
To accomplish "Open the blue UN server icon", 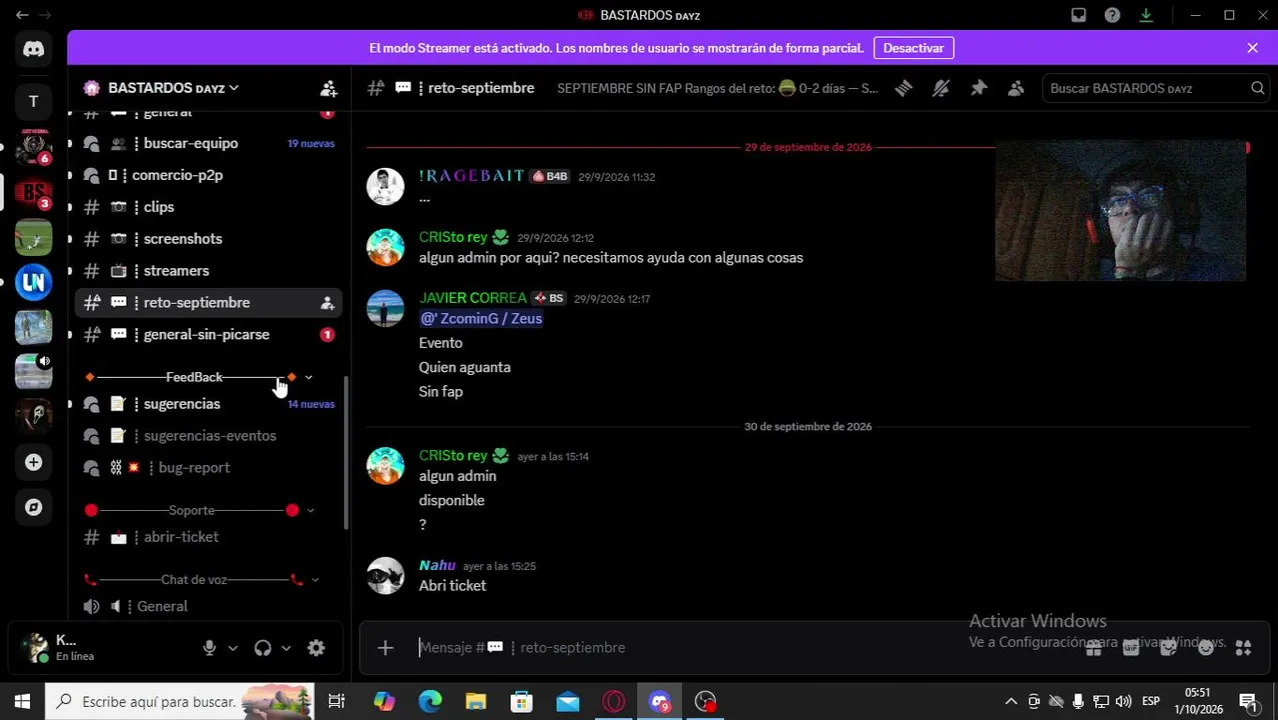I will tap(33, 282).
